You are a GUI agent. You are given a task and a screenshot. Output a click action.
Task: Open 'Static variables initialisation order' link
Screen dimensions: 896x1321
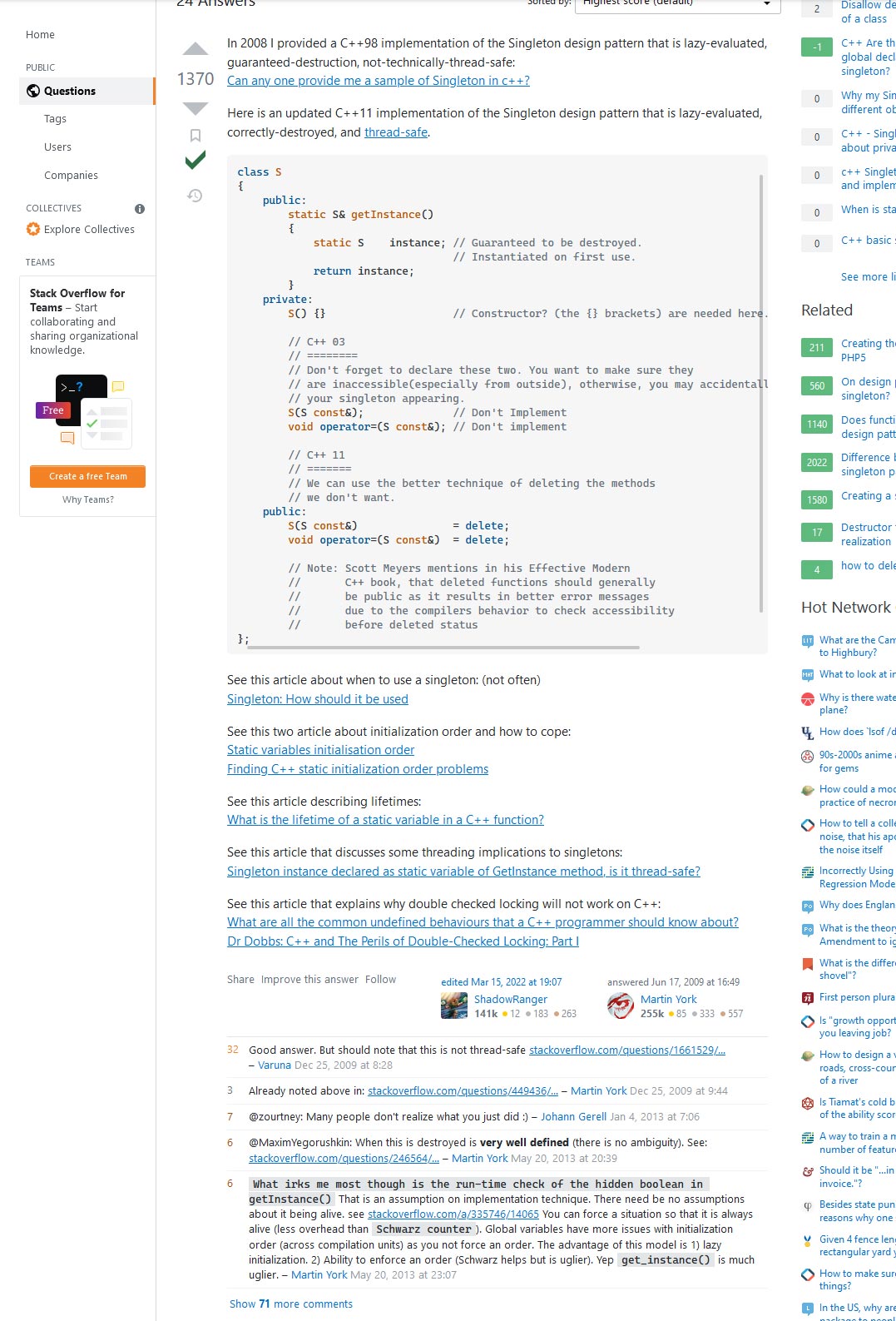click(x=320, y=750)
